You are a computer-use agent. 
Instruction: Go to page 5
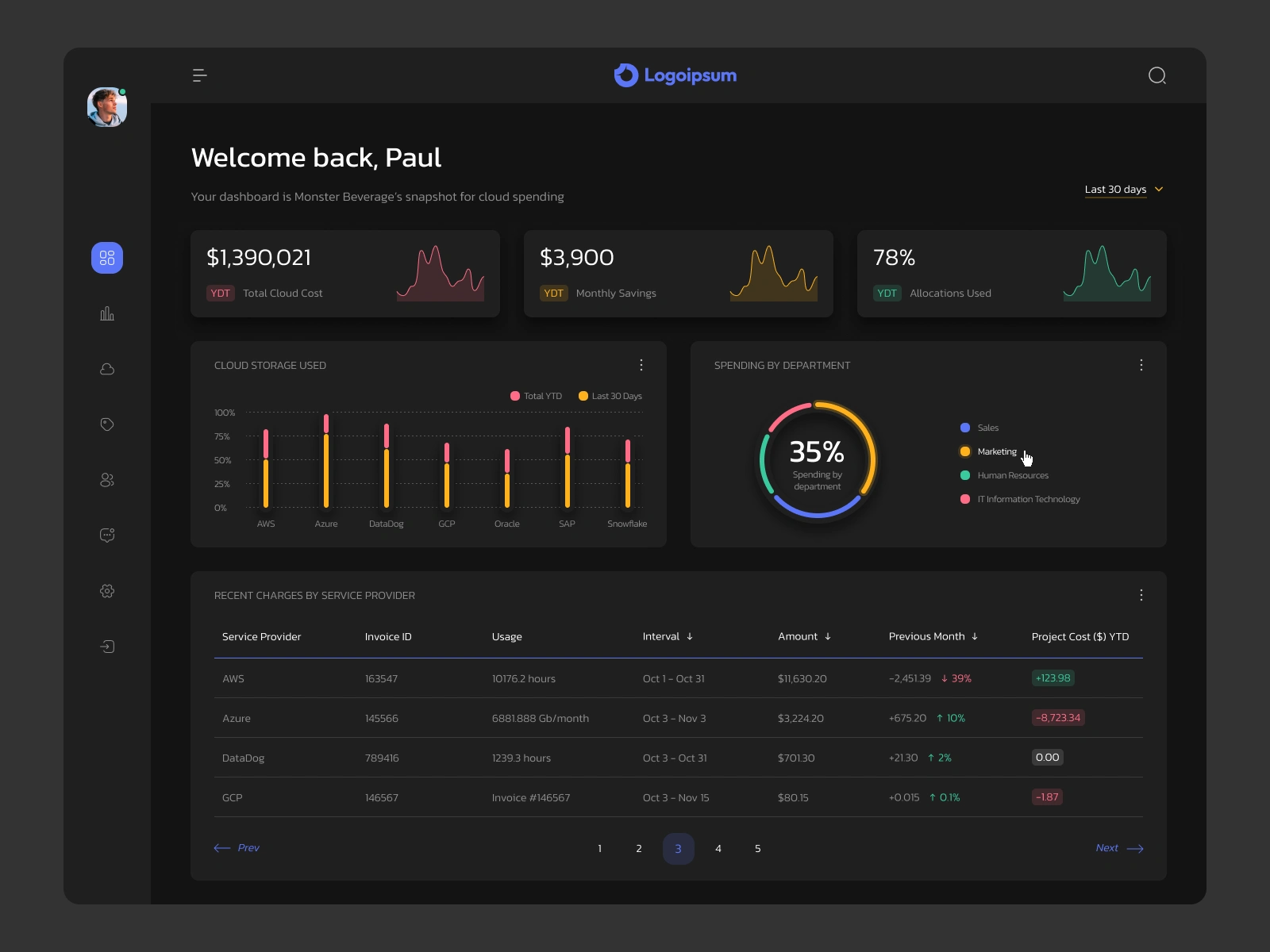758,849
